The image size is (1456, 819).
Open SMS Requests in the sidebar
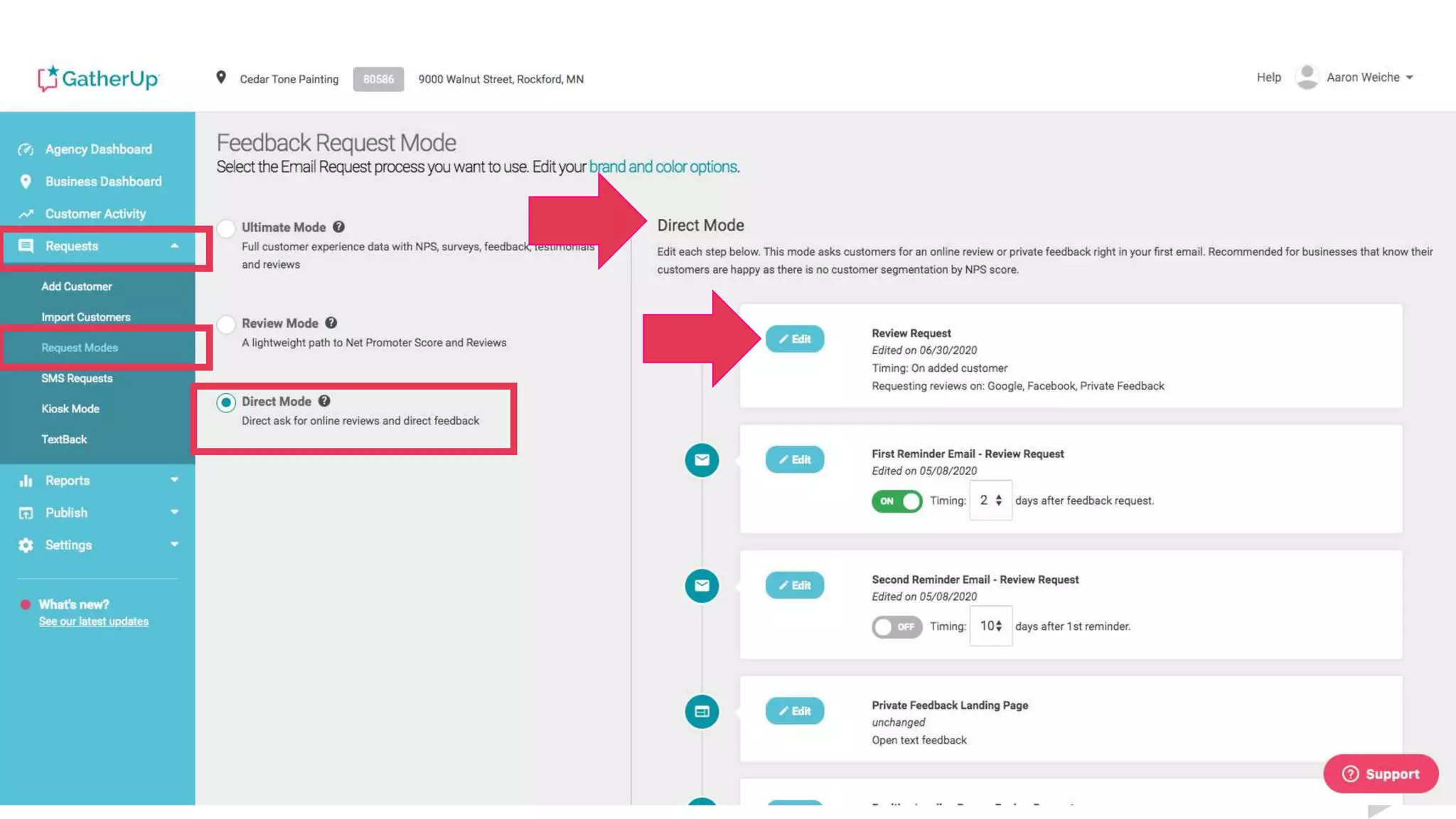tap(77, 378)
